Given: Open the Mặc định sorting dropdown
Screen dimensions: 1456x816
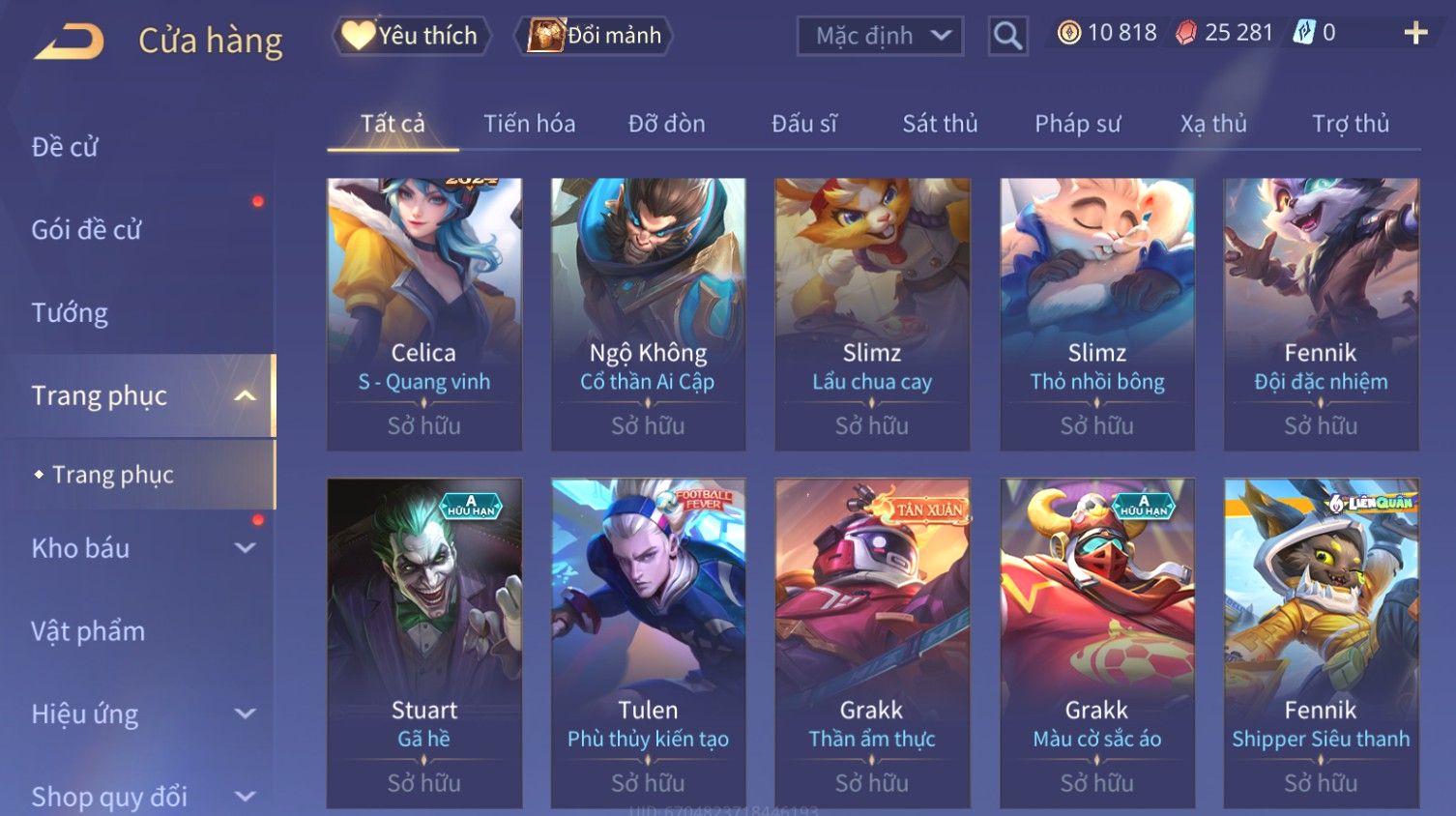Looking at the screenshot, I should pyautogui.click(x=880, y=37).
